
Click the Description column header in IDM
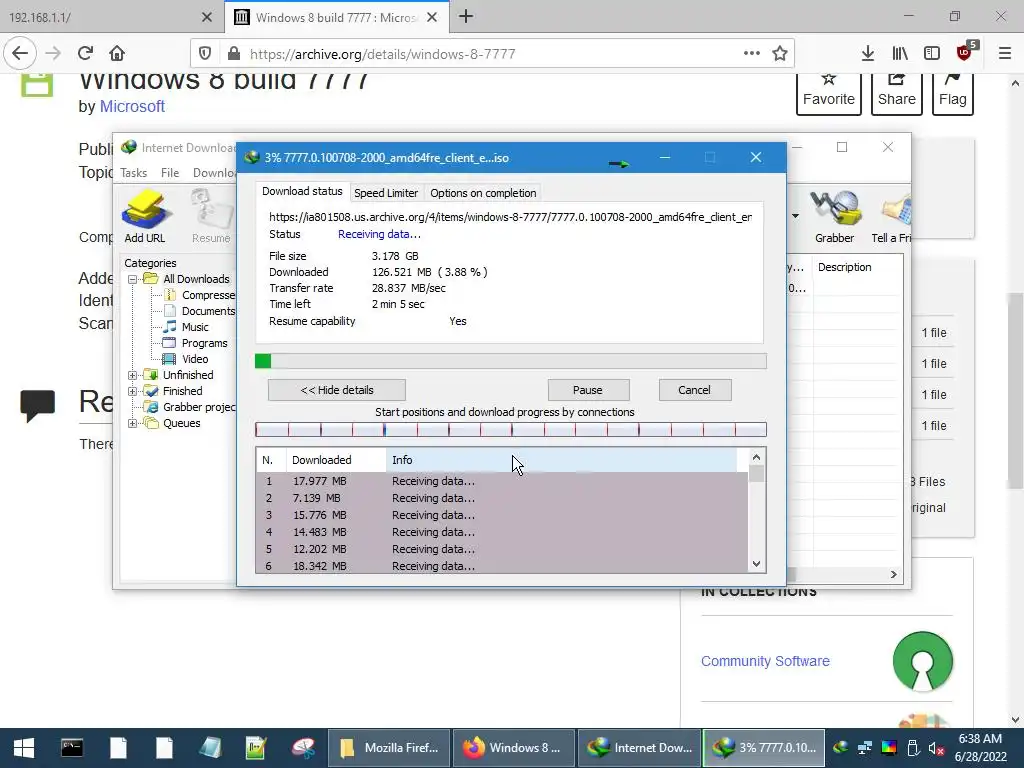click(x=857, y=267)
